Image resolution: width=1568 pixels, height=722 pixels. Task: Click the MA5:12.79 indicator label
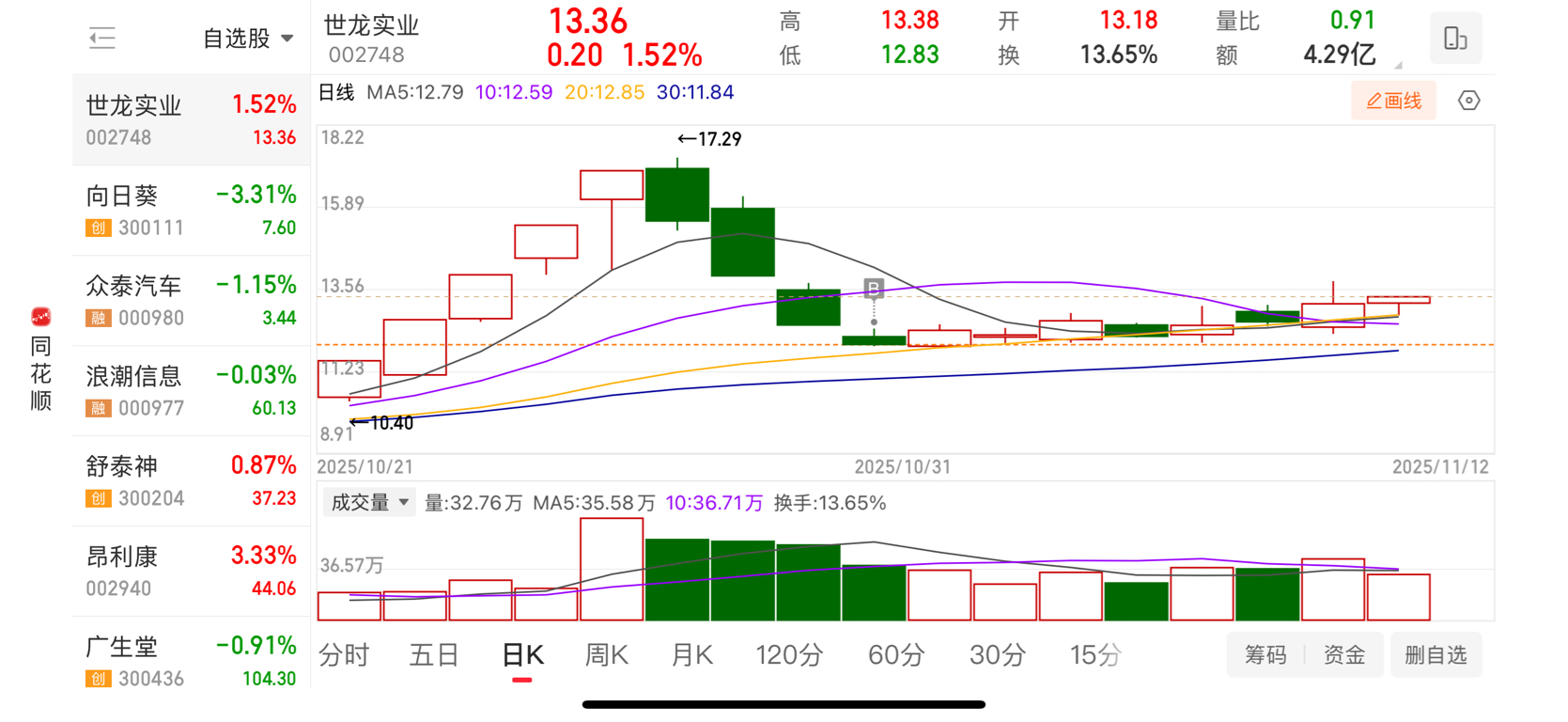[x=415, y=92]
